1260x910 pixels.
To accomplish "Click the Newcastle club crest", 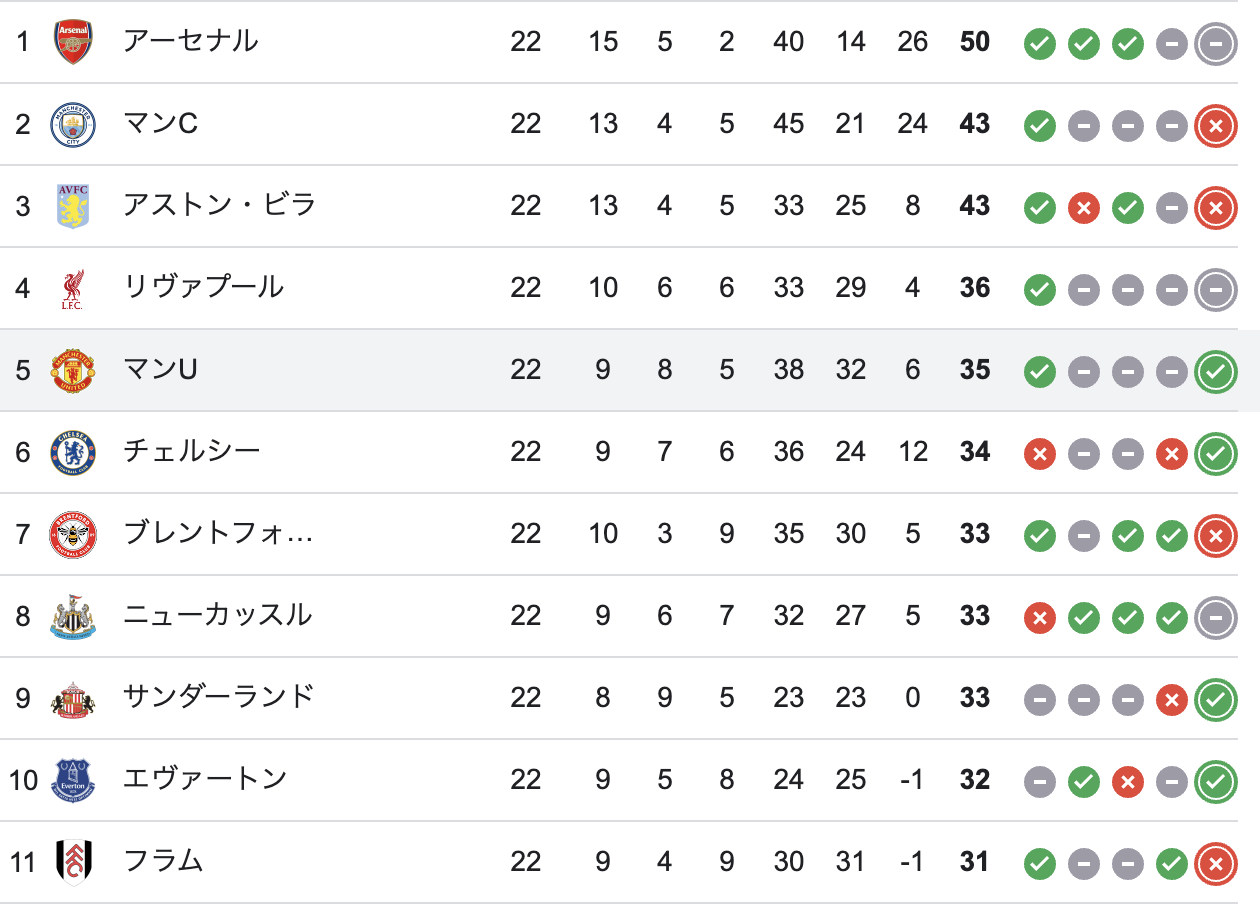I will [73, 616].
